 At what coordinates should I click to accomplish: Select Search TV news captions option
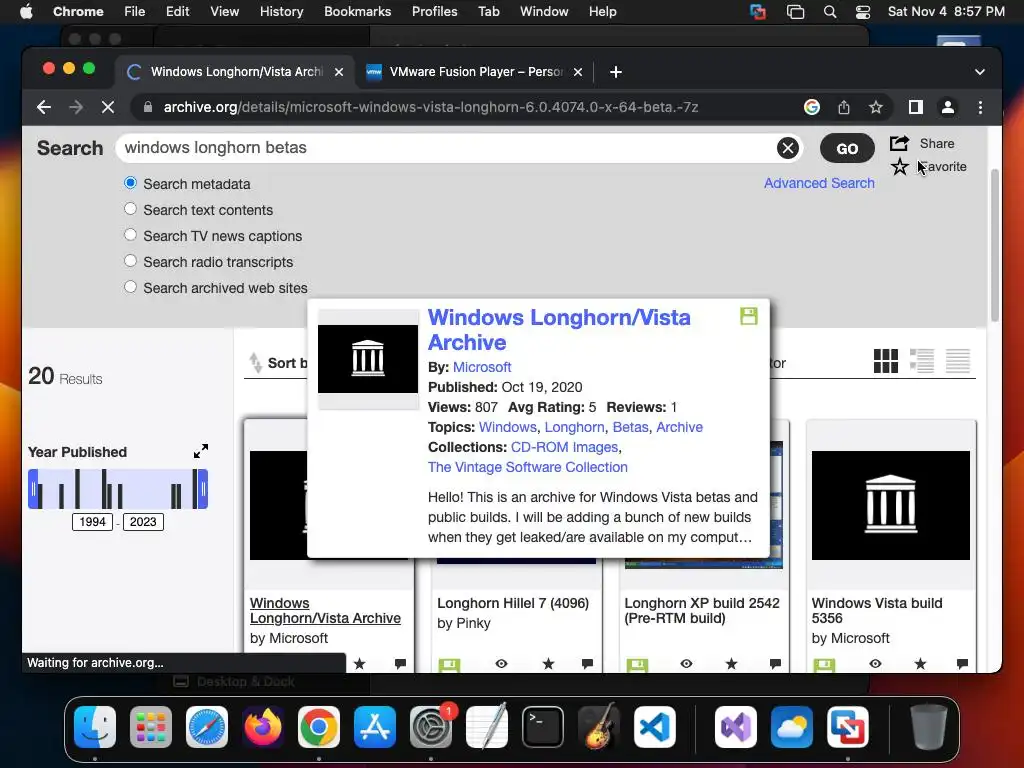pos(131,235)
